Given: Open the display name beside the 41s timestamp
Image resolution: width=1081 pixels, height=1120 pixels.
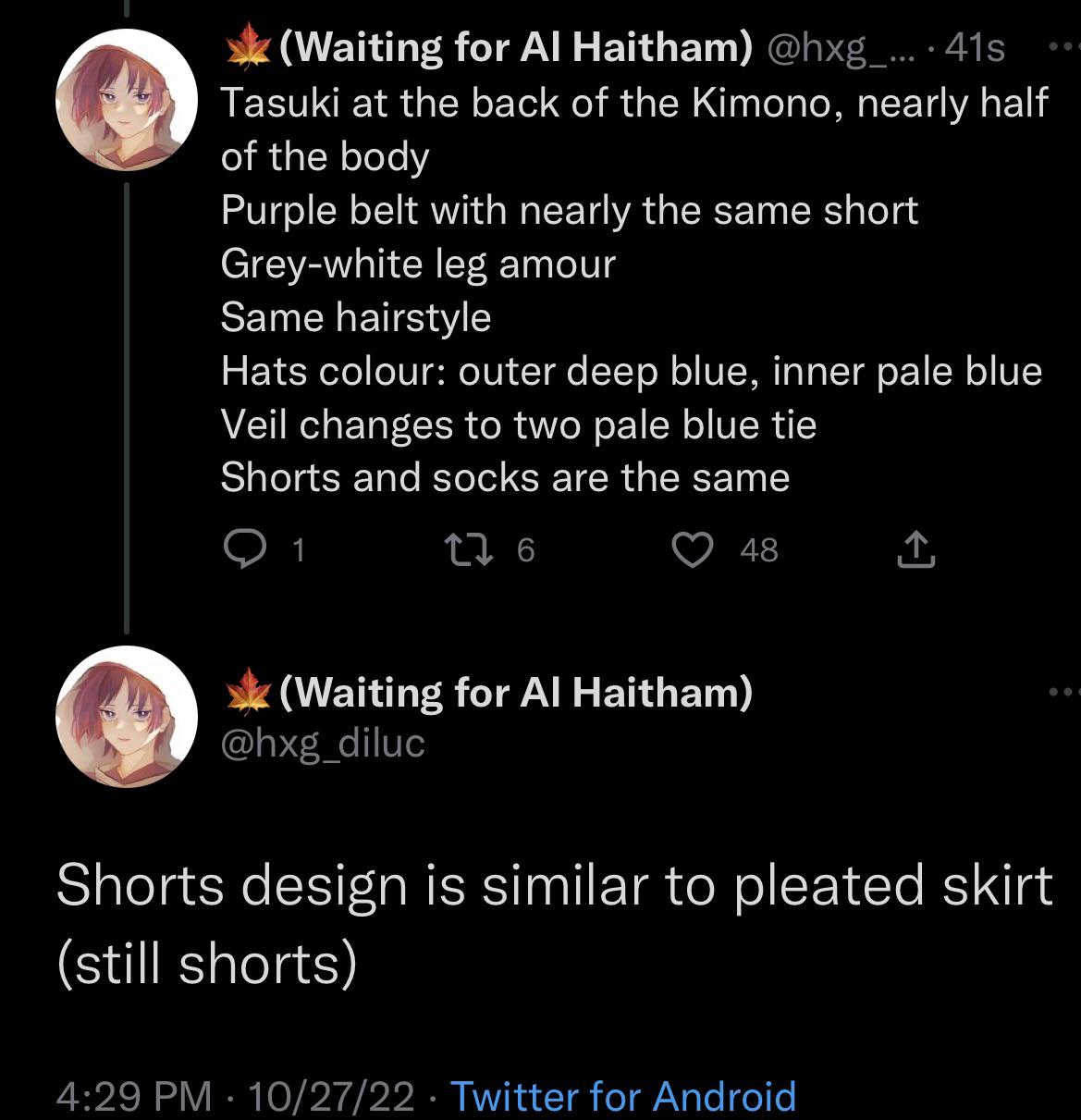Looking at the screenshot, I should click(514, 47).
